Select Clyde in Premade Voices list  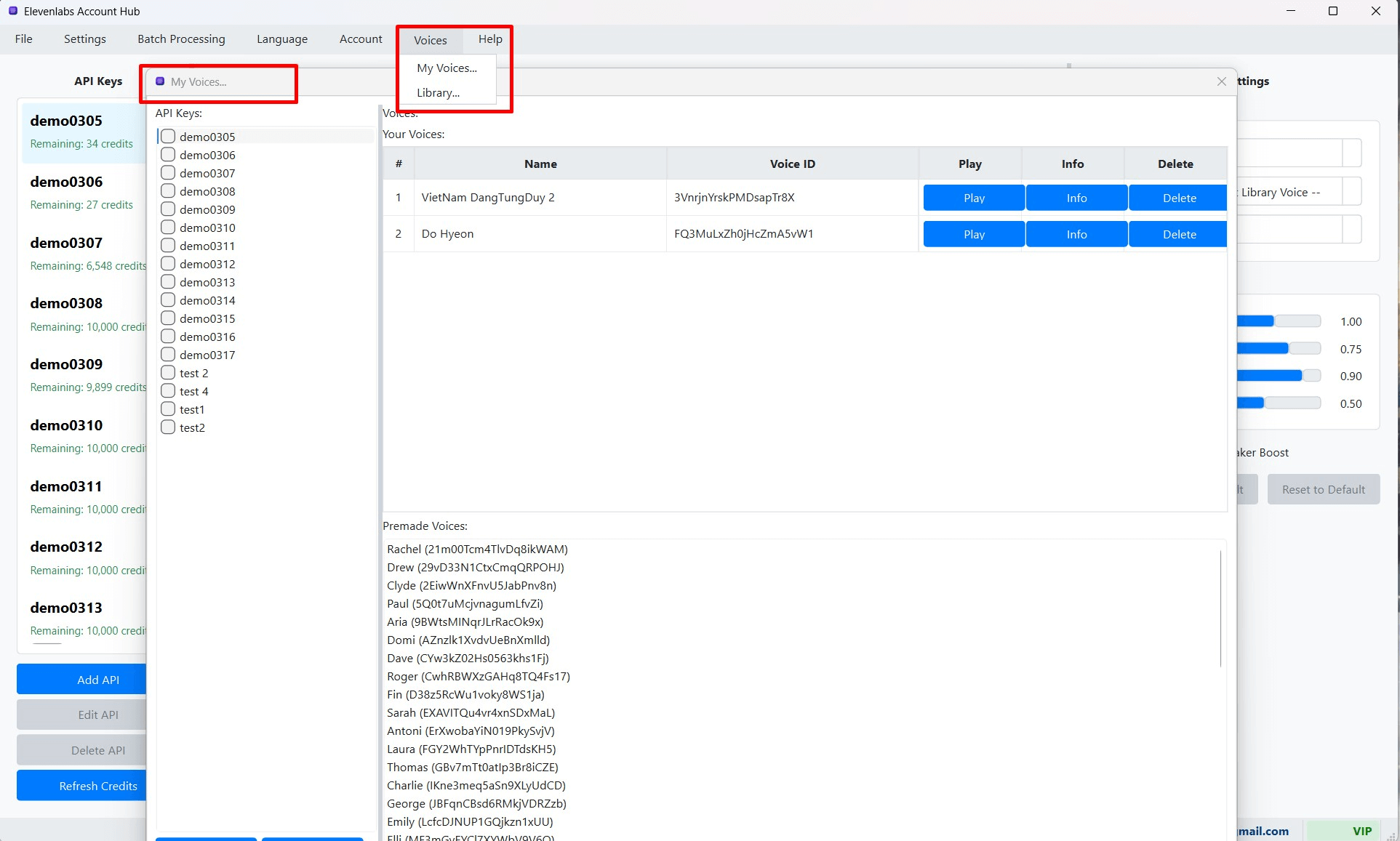click(471, 585)
